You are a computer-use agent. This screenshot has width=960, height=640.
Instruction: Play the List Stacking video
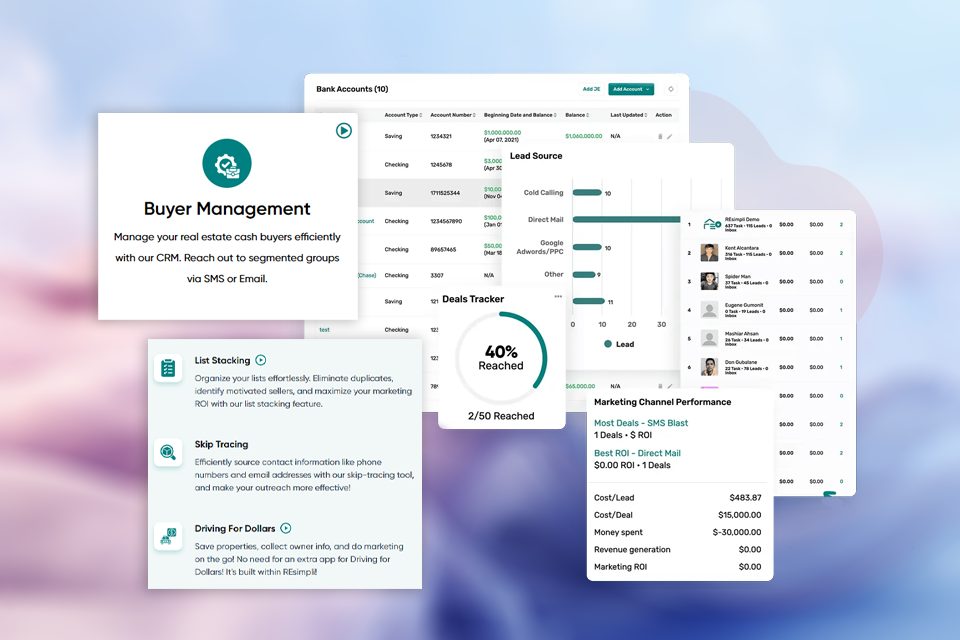click(x=261, y=360)
